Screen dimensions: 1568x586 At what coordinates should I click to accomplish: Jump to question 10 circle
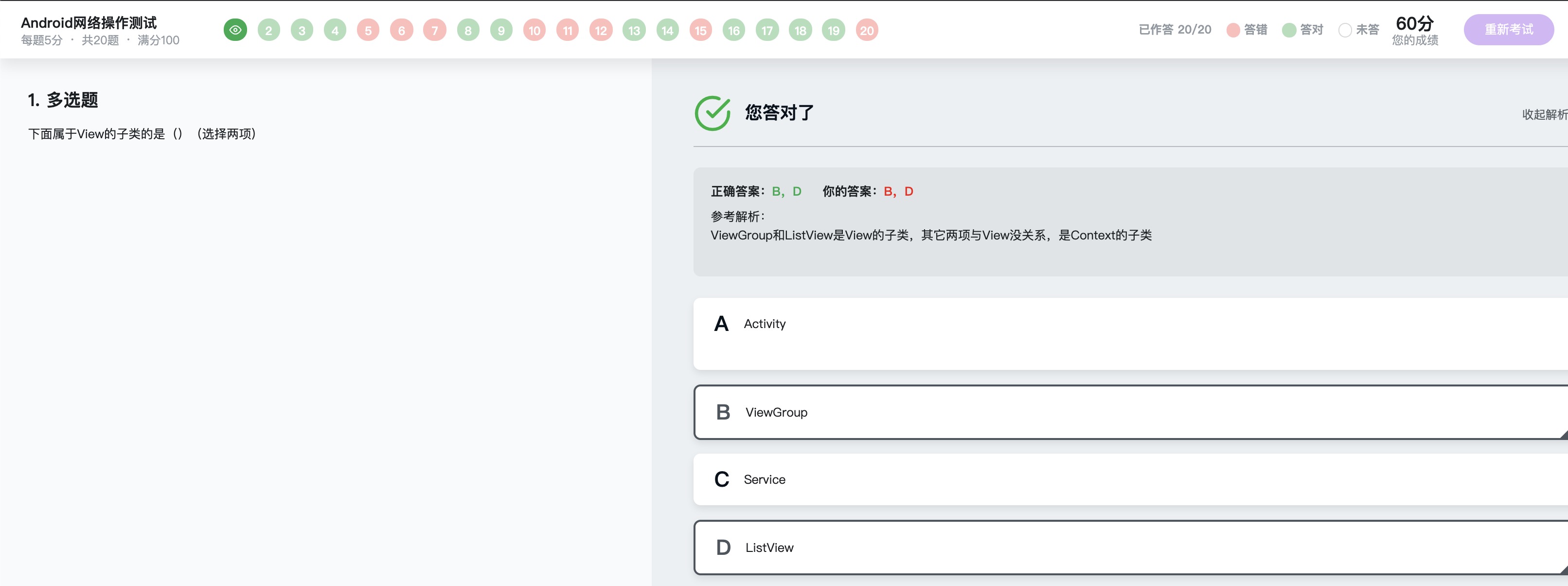(x=535, y=30)
